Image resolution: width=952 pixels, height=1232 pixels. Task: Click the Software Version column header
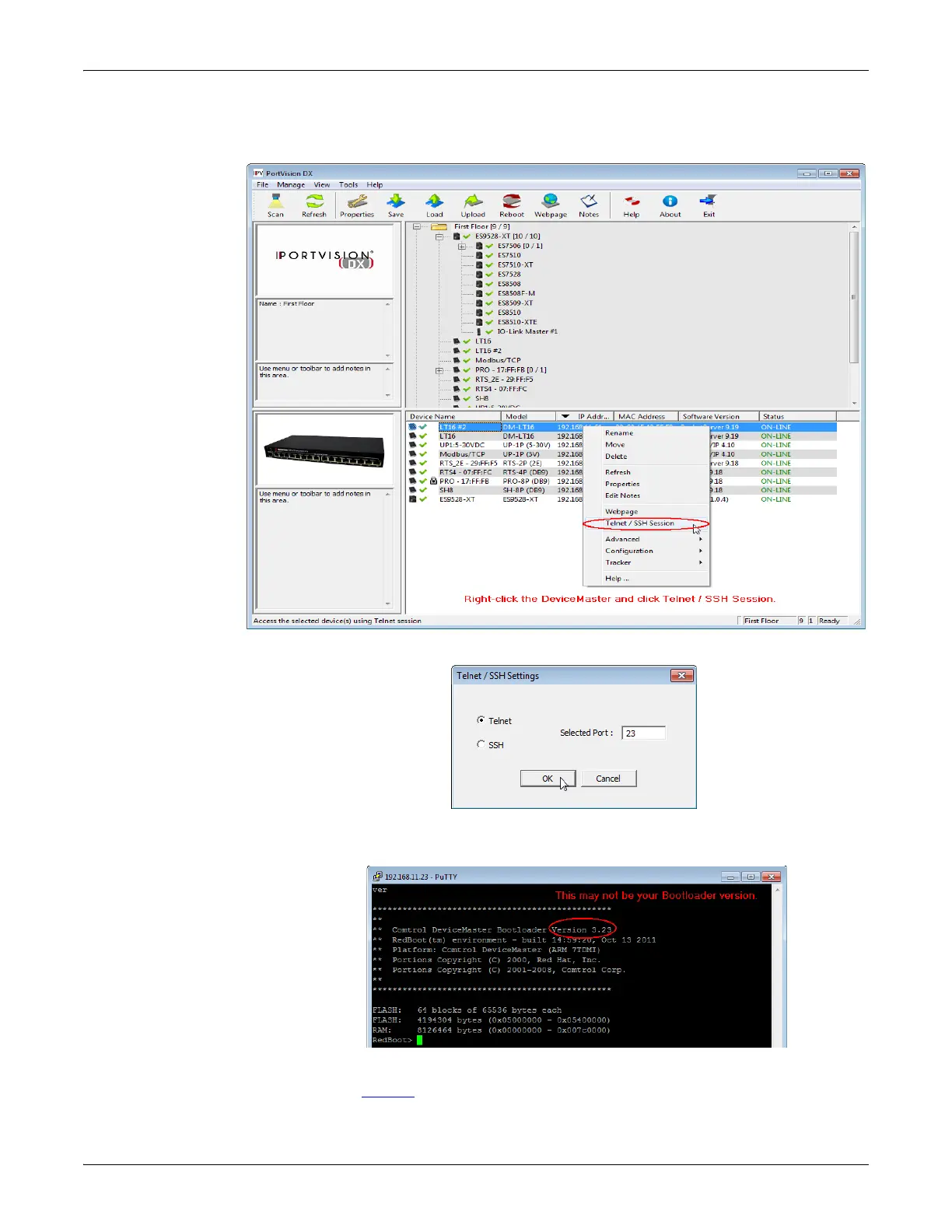718,417
